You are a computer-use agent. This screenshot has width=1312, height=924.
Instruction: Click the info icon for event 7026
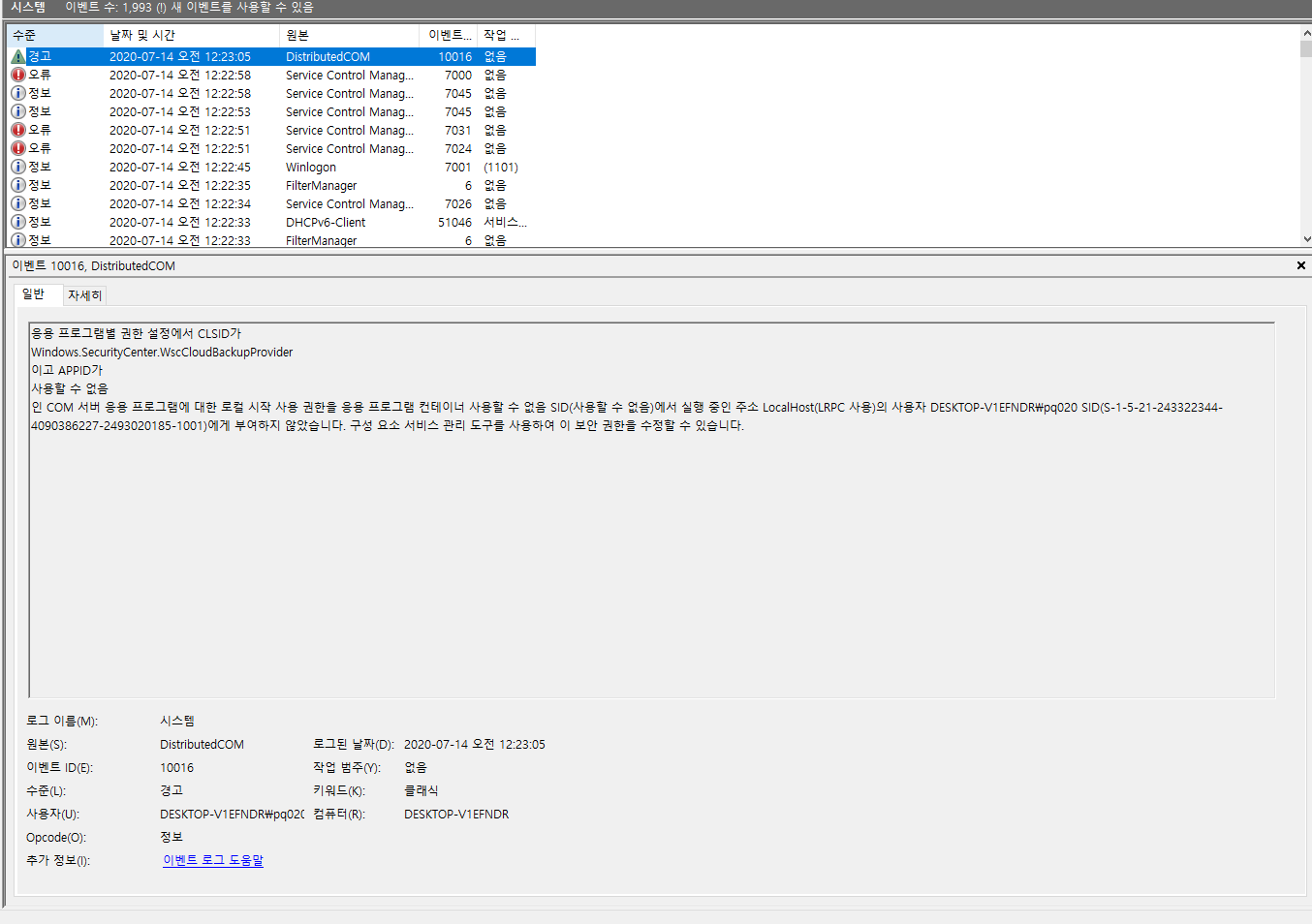(18, 204)
